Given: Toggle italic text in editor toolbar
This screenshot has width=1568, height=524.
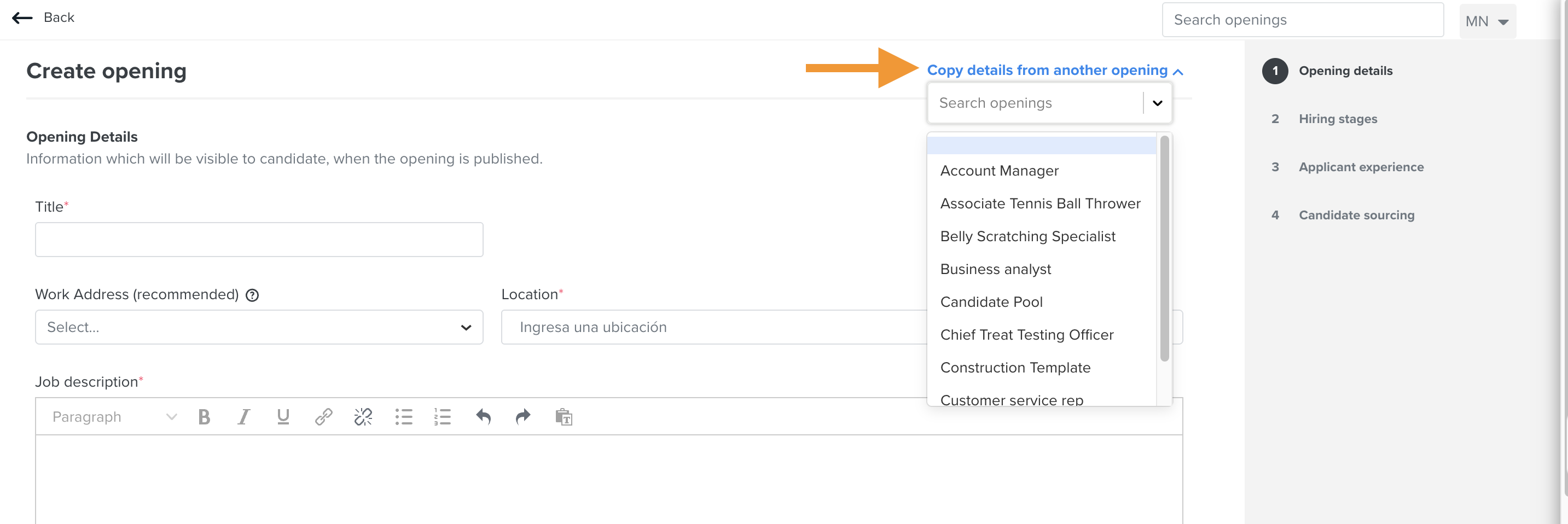Looking at the screenshot, I should [x=243, y=417].
